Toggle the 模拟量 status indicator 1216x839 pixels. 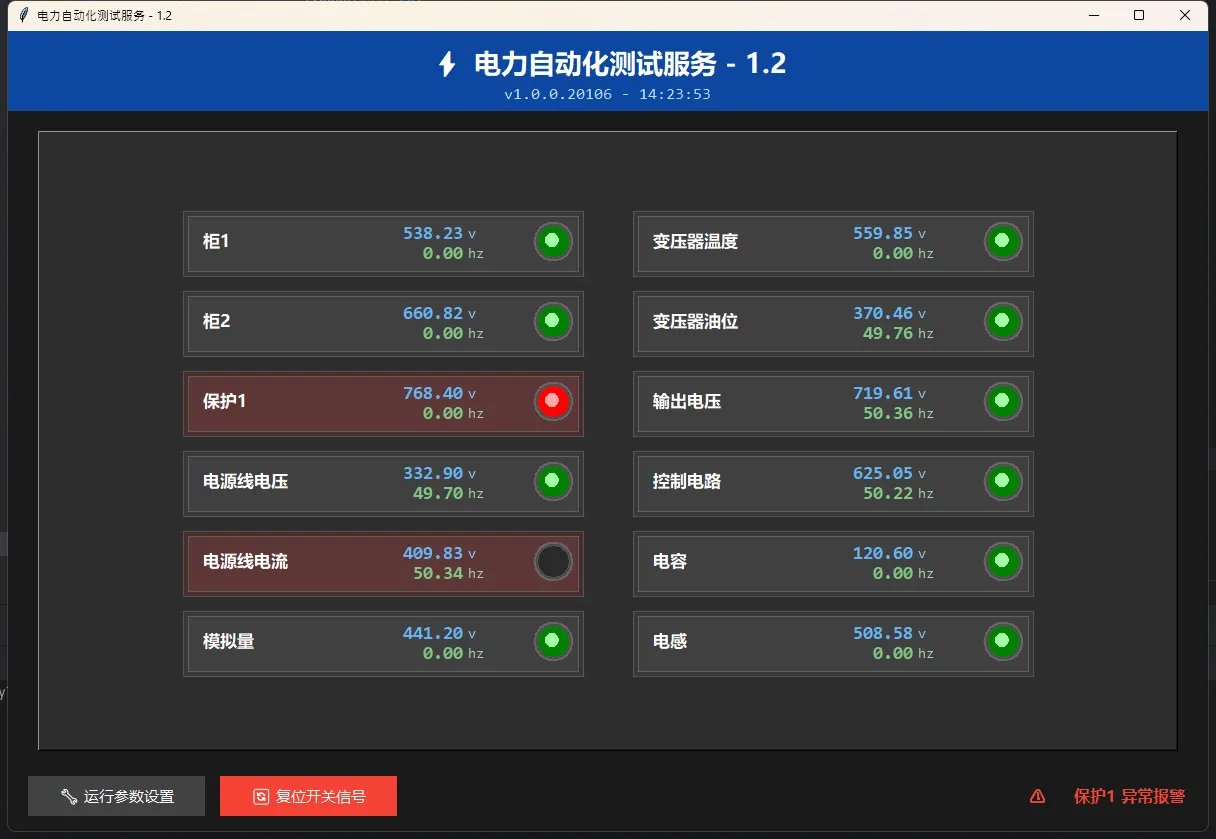pos(553,642)
